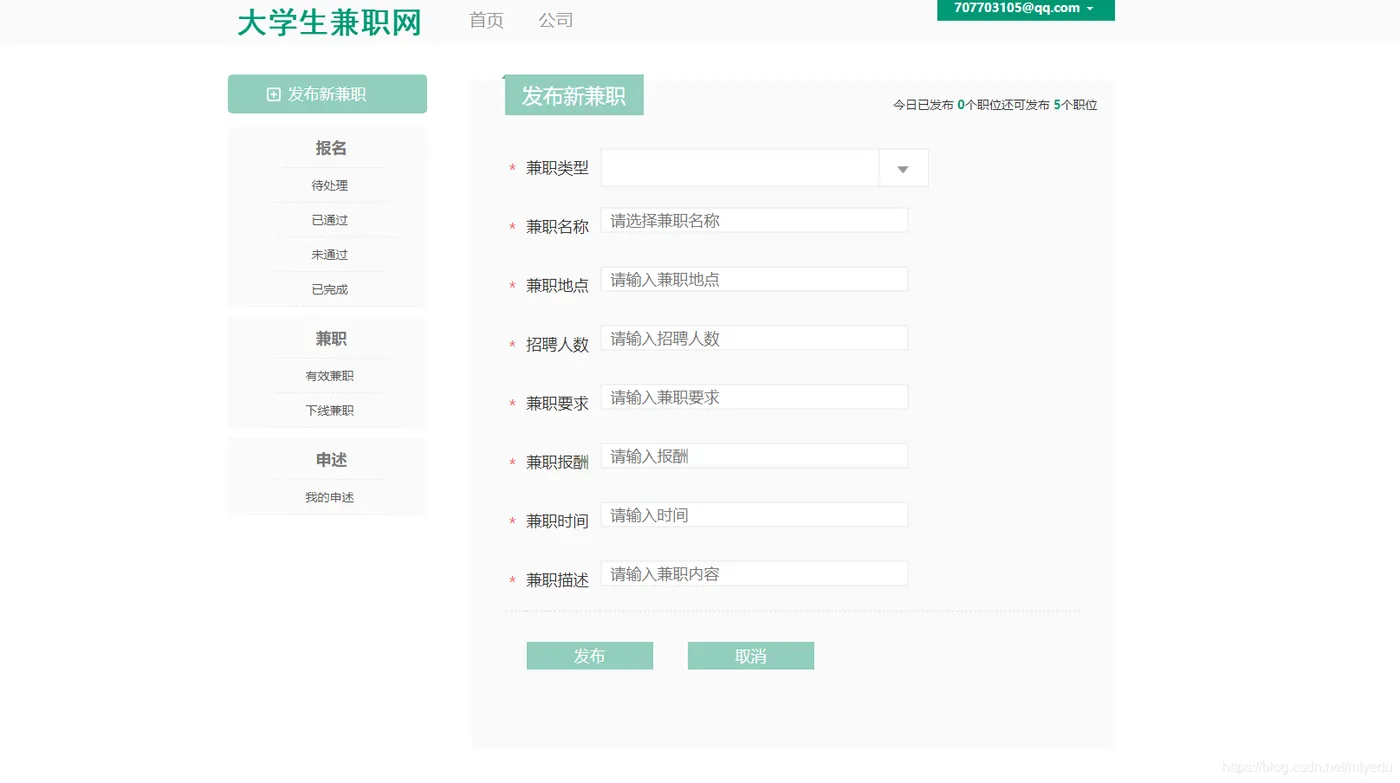The width and height of the screenshot is (1400, 783).
Task: Click the 兼职报酬 field label
Action: pos(557,462)
